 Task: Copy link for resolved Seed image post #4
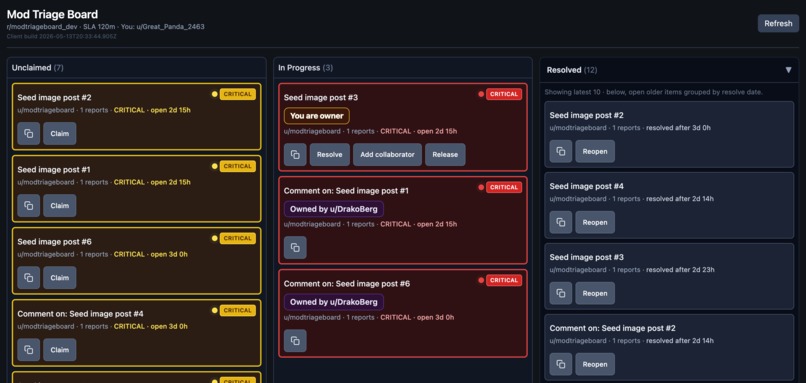[x=561, y=223]
